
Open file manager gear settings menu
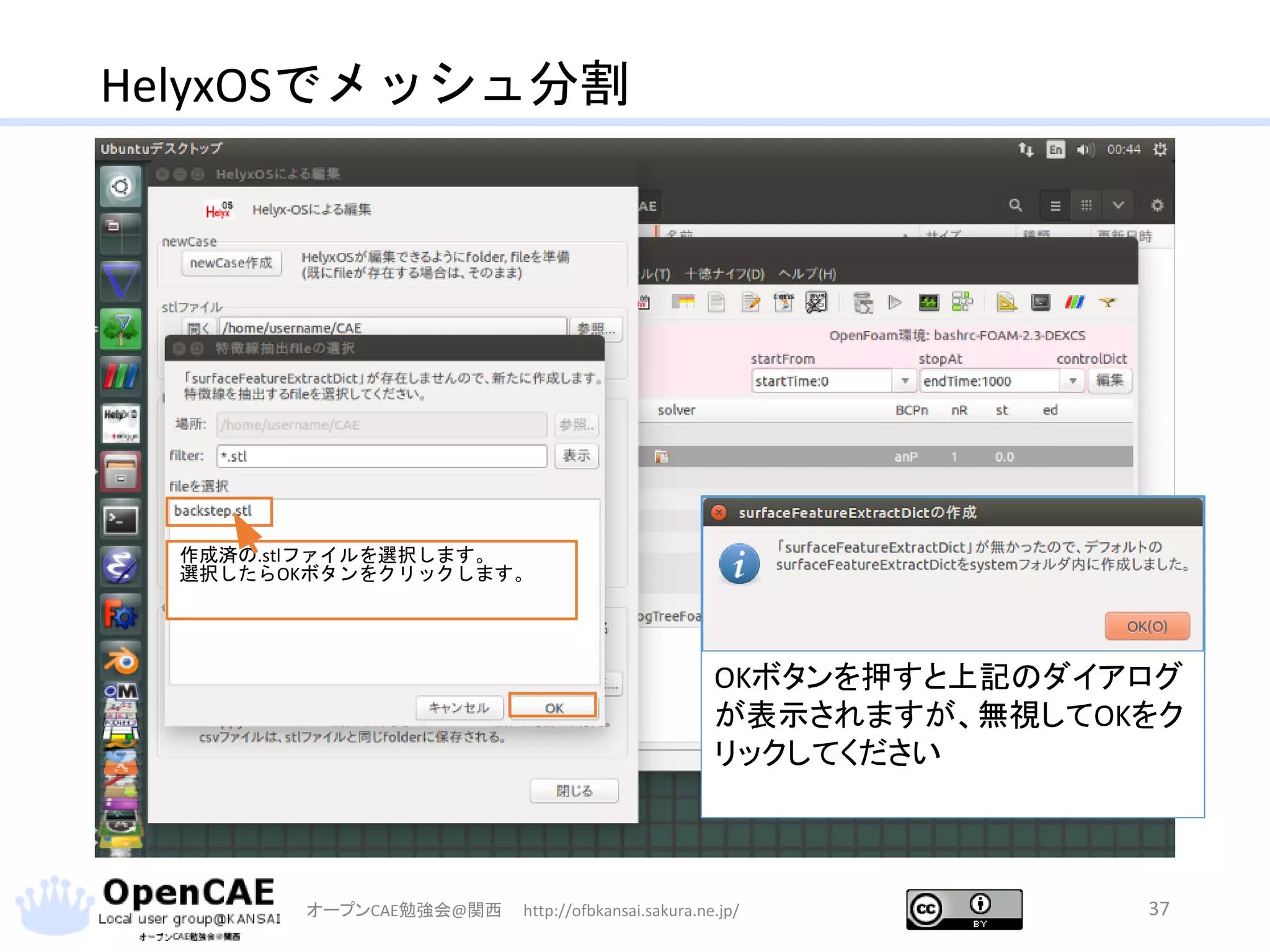pyautogui.click(x=1157, y=205)
